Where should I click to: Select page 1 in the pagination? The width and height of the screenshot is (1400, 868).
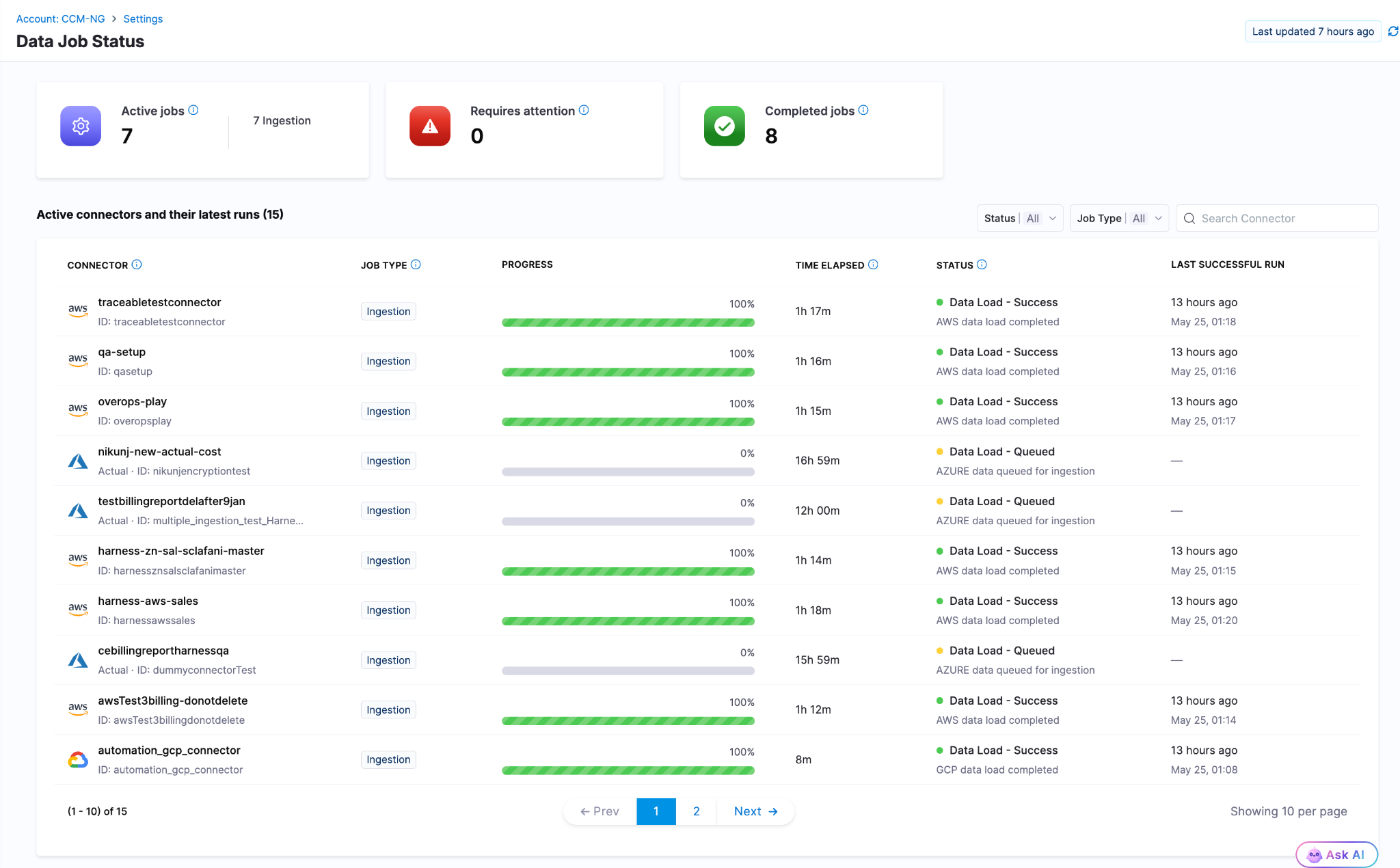point(656,811)
